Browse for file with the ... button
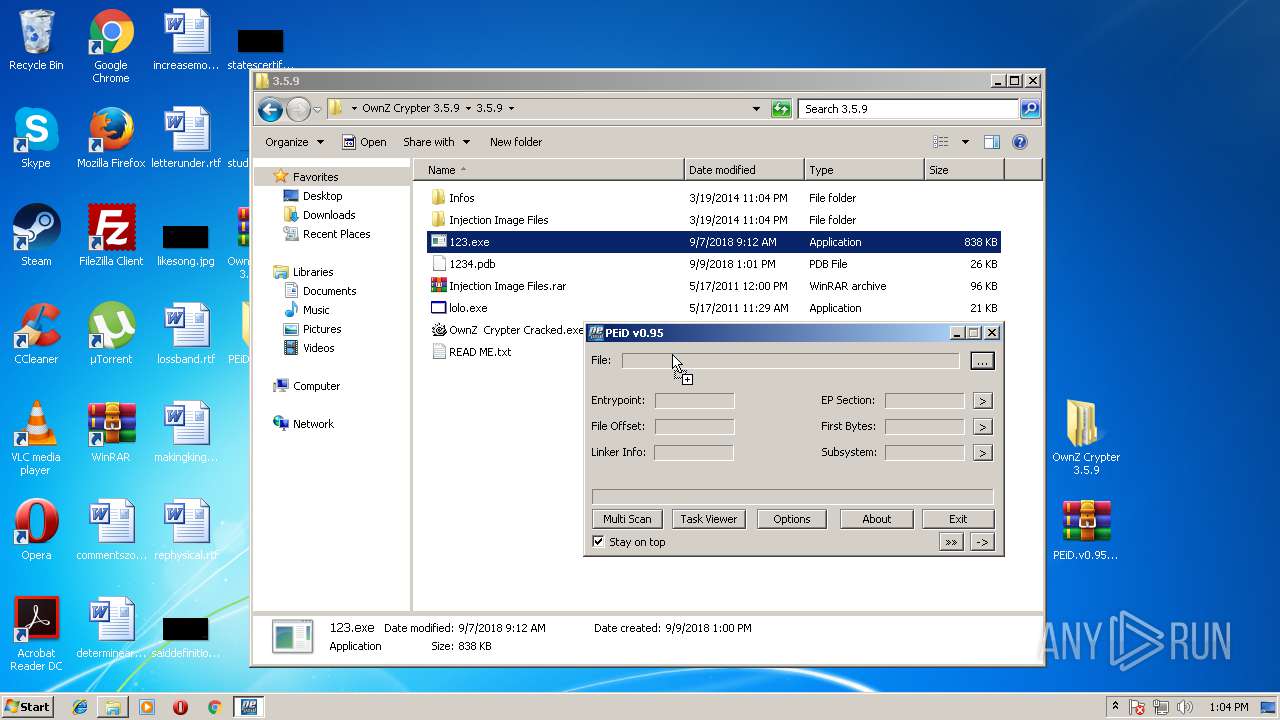Image resolution: width=1280 pixels, height=720 pixels. (x=982, y=361)
